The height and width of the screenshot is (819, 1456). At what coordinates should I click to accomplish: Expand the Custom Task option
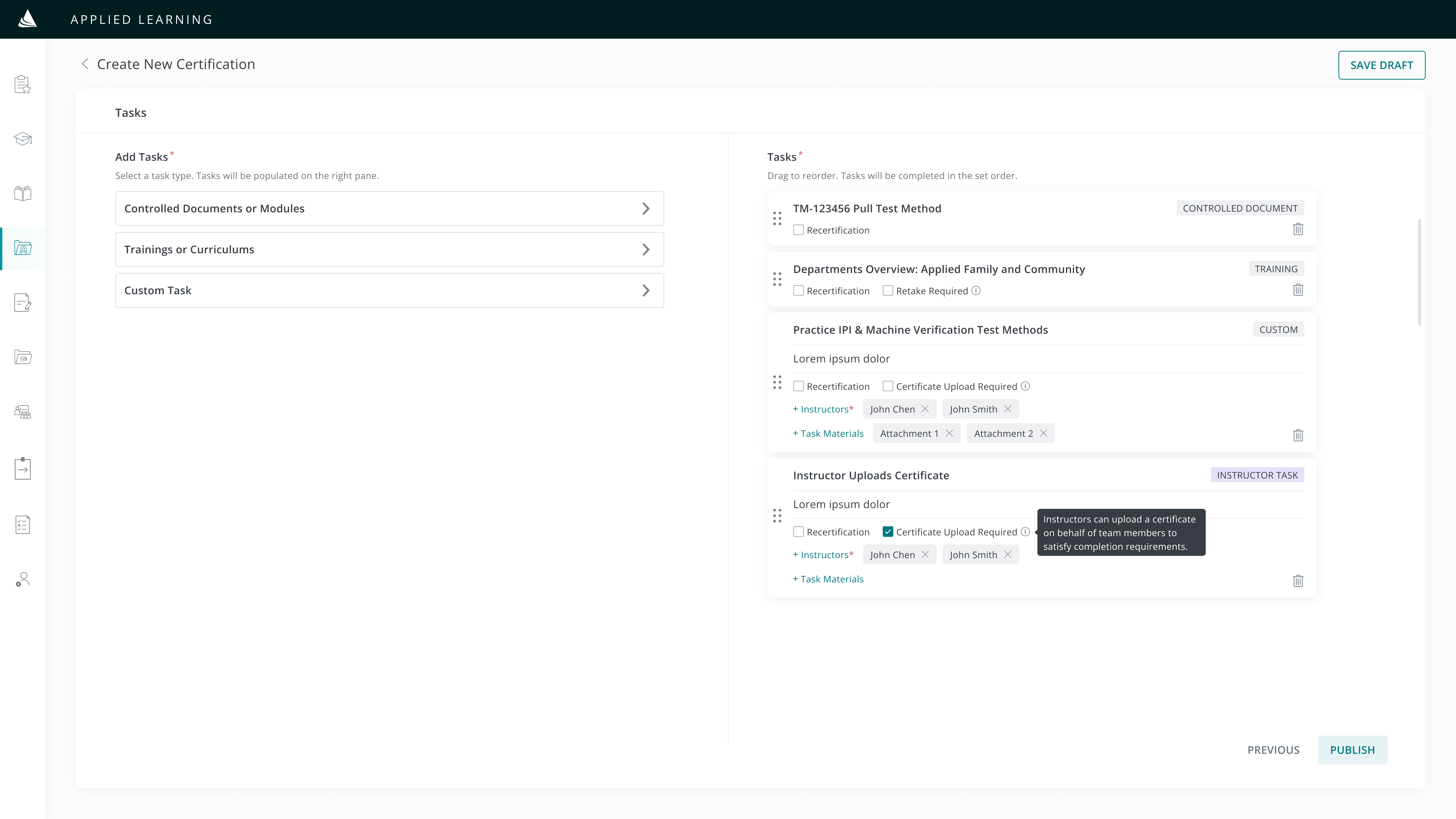coord(389,290)
